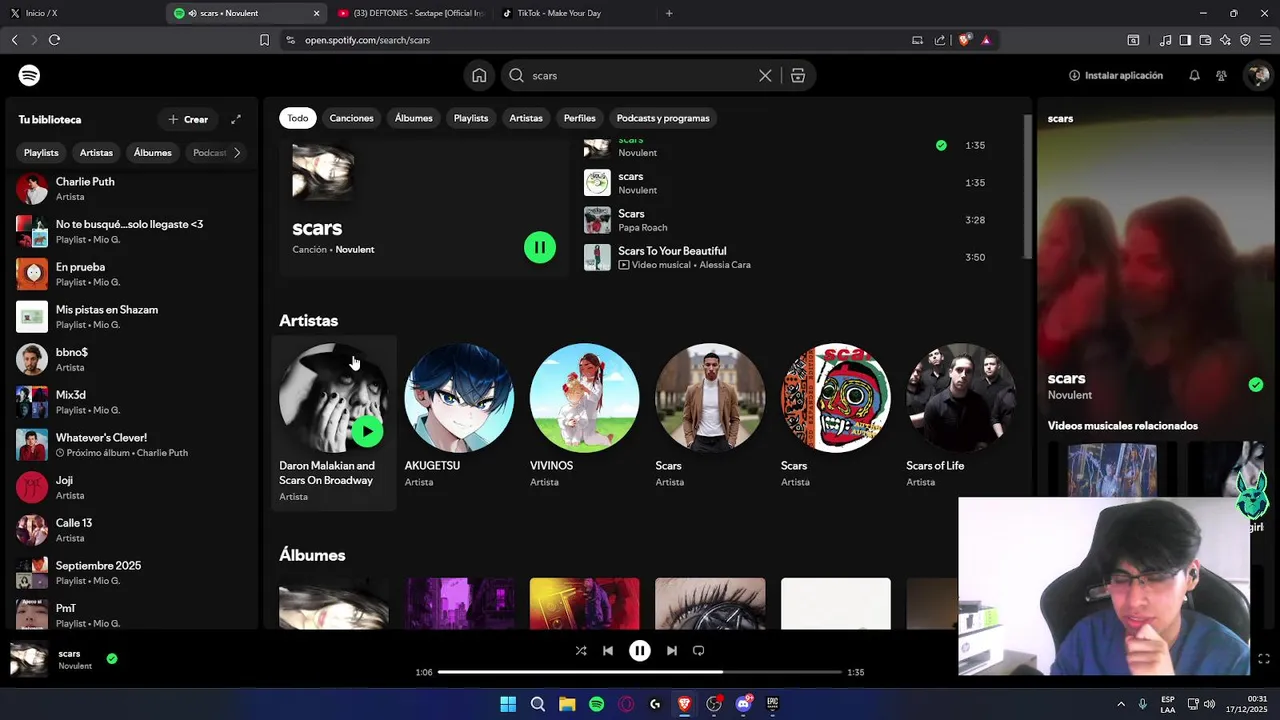Screen dimensions: 1280x720
Task: Open the media control music note icon
Action: [x=1166, y=40]
